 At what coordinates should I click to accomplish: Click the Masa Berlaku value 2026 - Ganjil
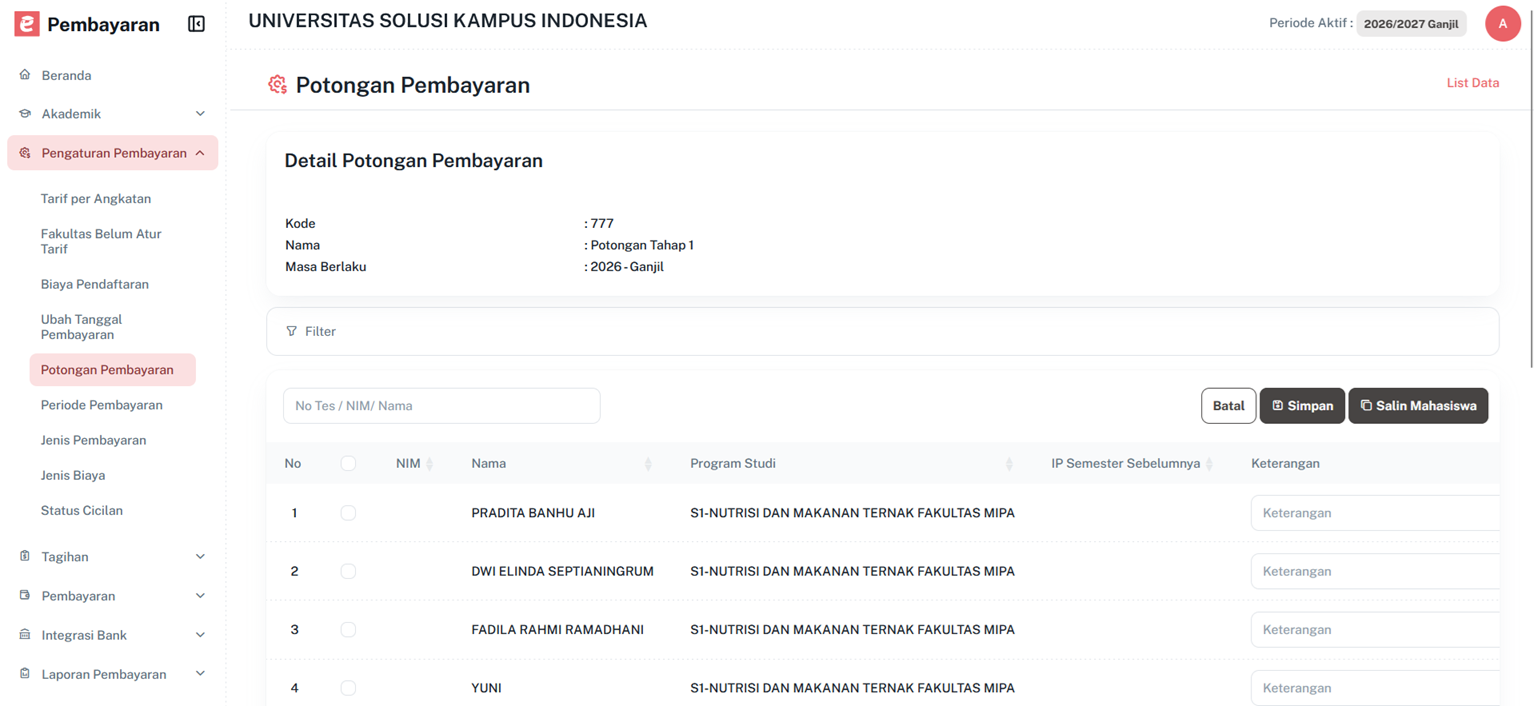click(x=627, y=267)
